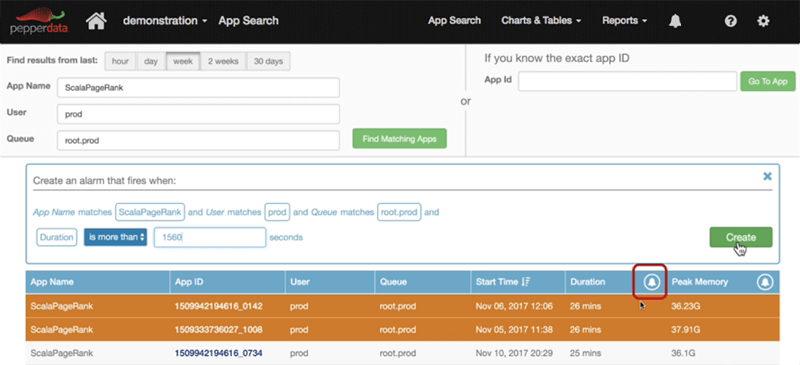
Task: Sort by the Duration column header
Action: 588,282
